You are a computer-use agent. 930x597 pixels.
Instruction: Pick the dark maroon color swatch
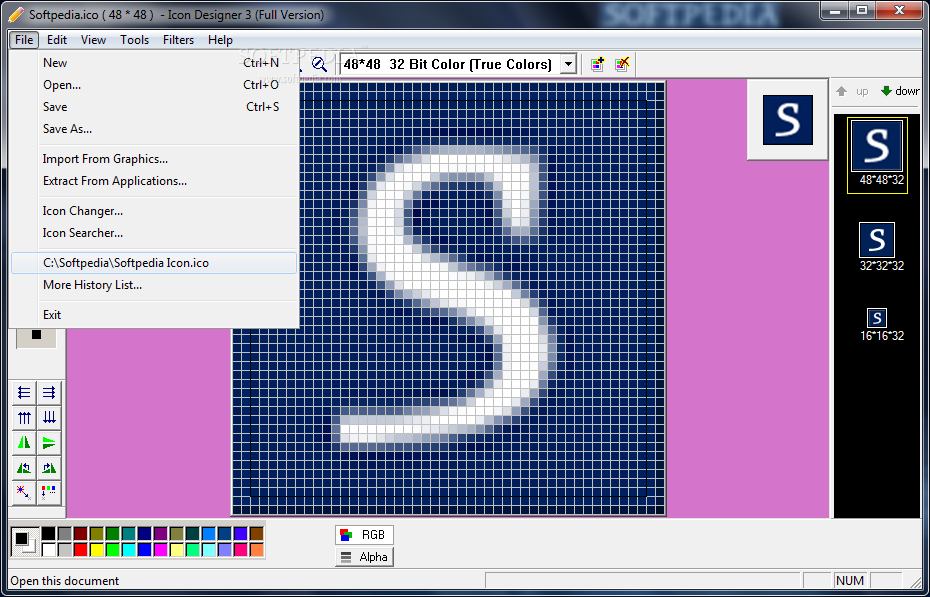(x=81, y=534)
